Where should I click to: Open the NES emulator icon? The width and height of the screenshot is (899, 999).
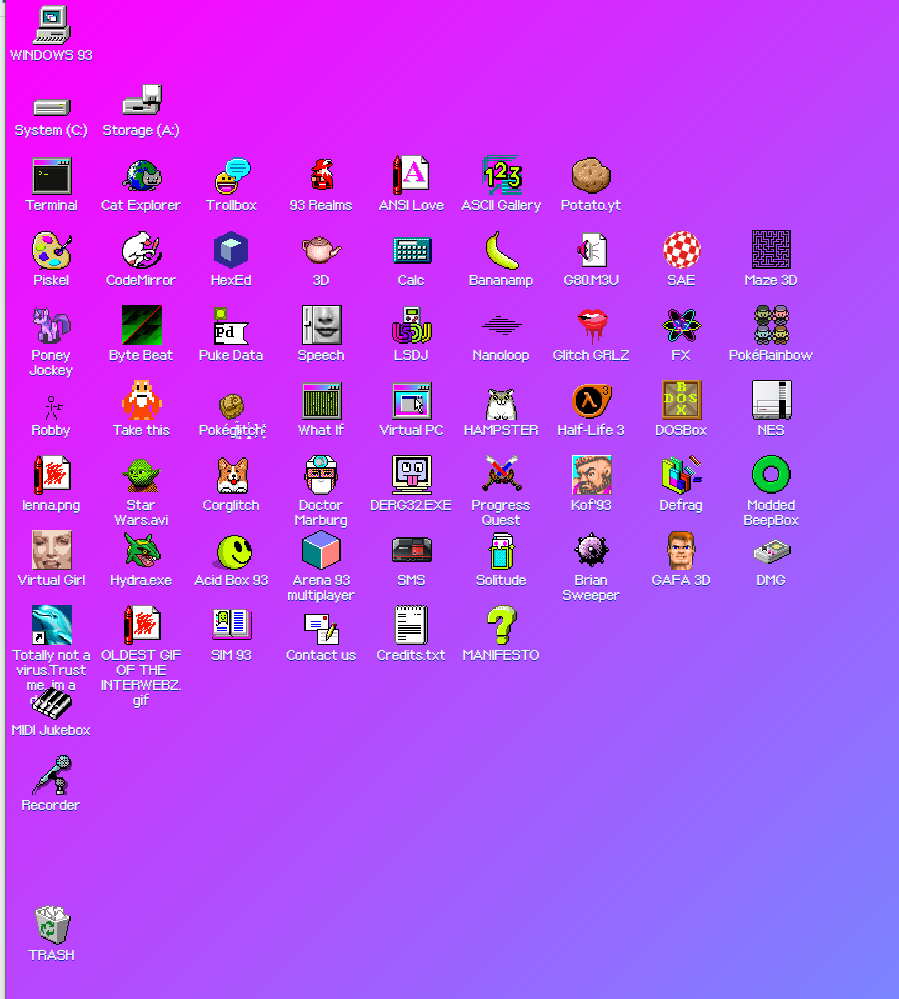pyautogui.click(x=770, y=401)
